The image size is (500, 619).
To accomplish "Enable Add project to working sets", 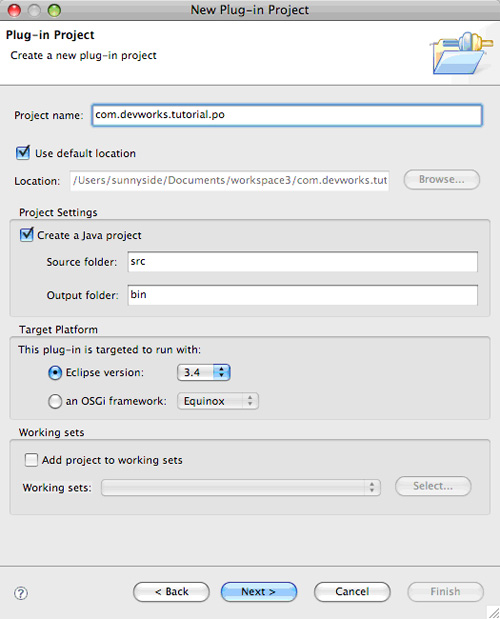I will click(x=31, y=460).
